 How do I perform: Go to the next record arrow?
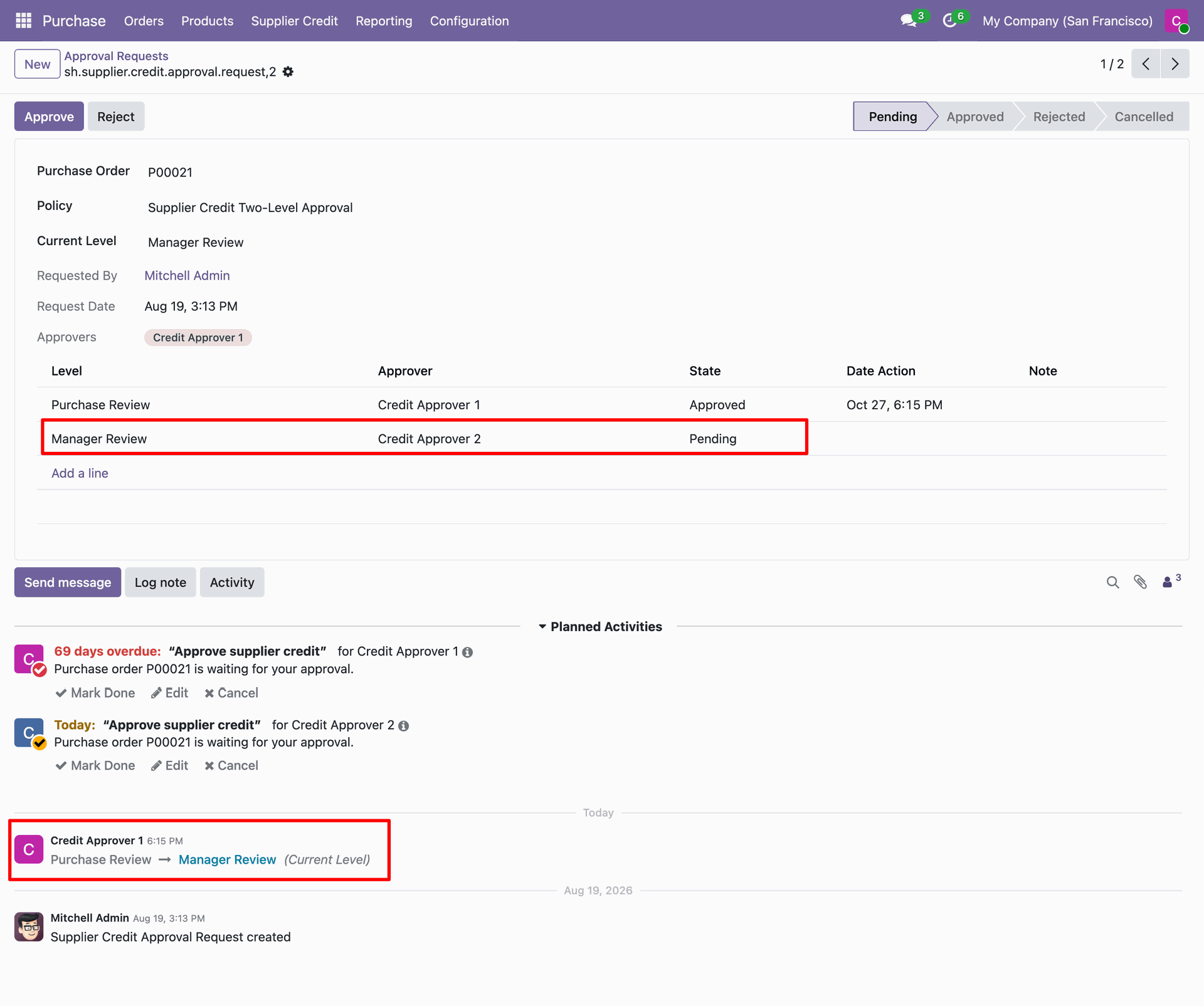click(x=1175, y=64)
